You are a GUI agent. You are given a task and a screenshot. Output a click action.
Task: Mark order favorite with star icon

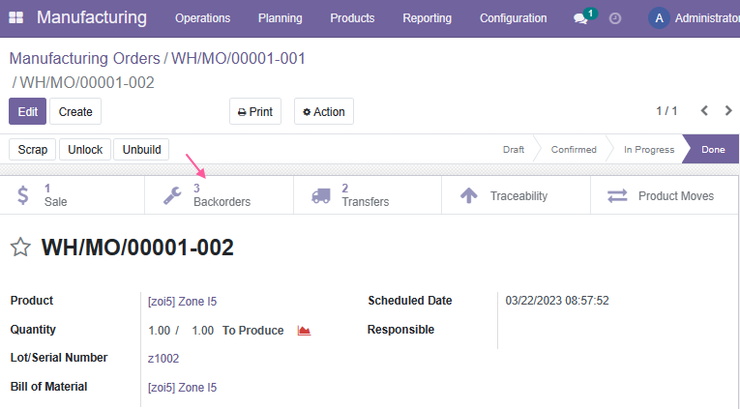click(20, 247)
